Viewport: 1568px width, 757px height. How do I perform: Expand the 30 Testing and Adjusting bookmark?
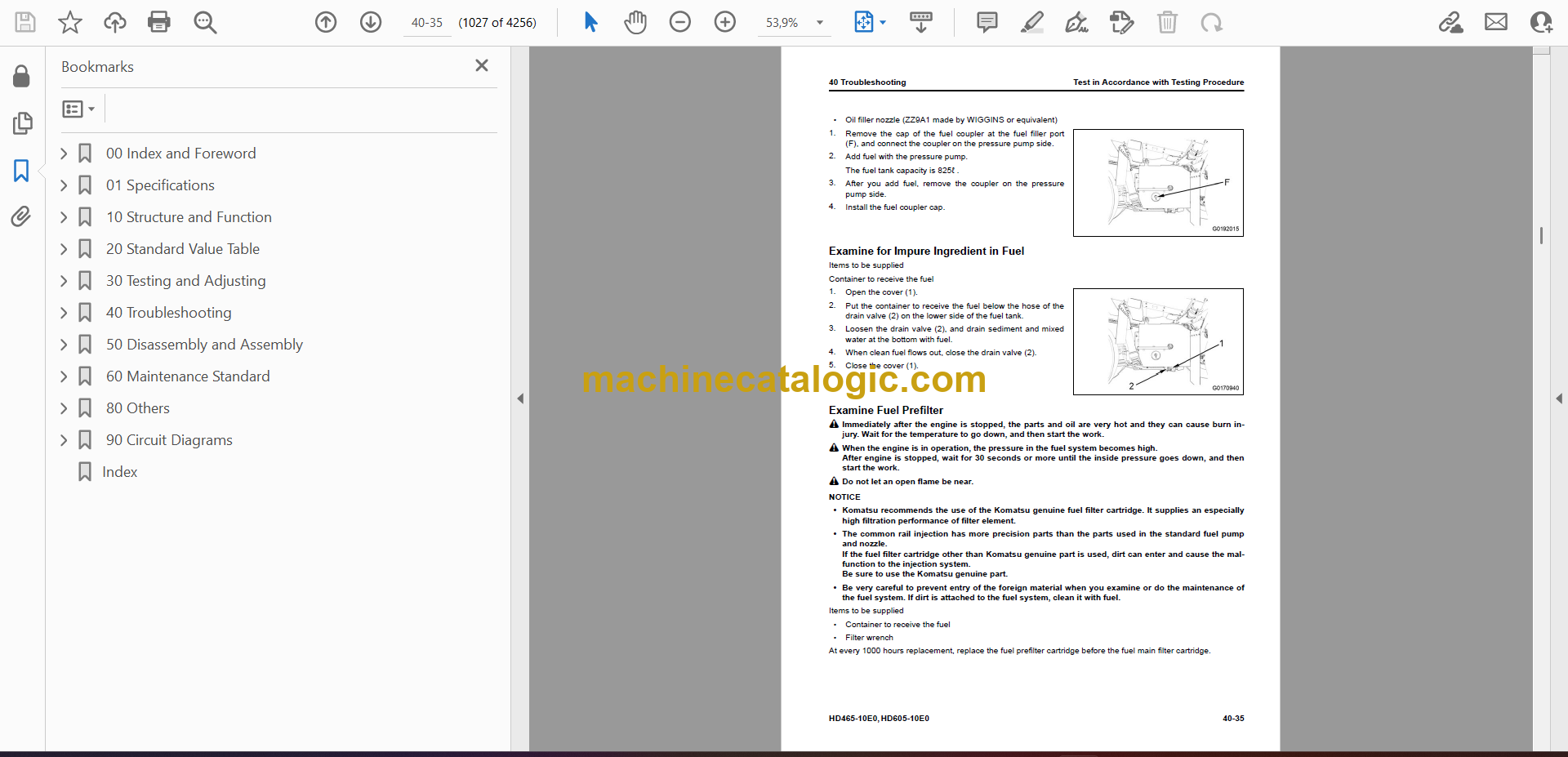point(64,281)
